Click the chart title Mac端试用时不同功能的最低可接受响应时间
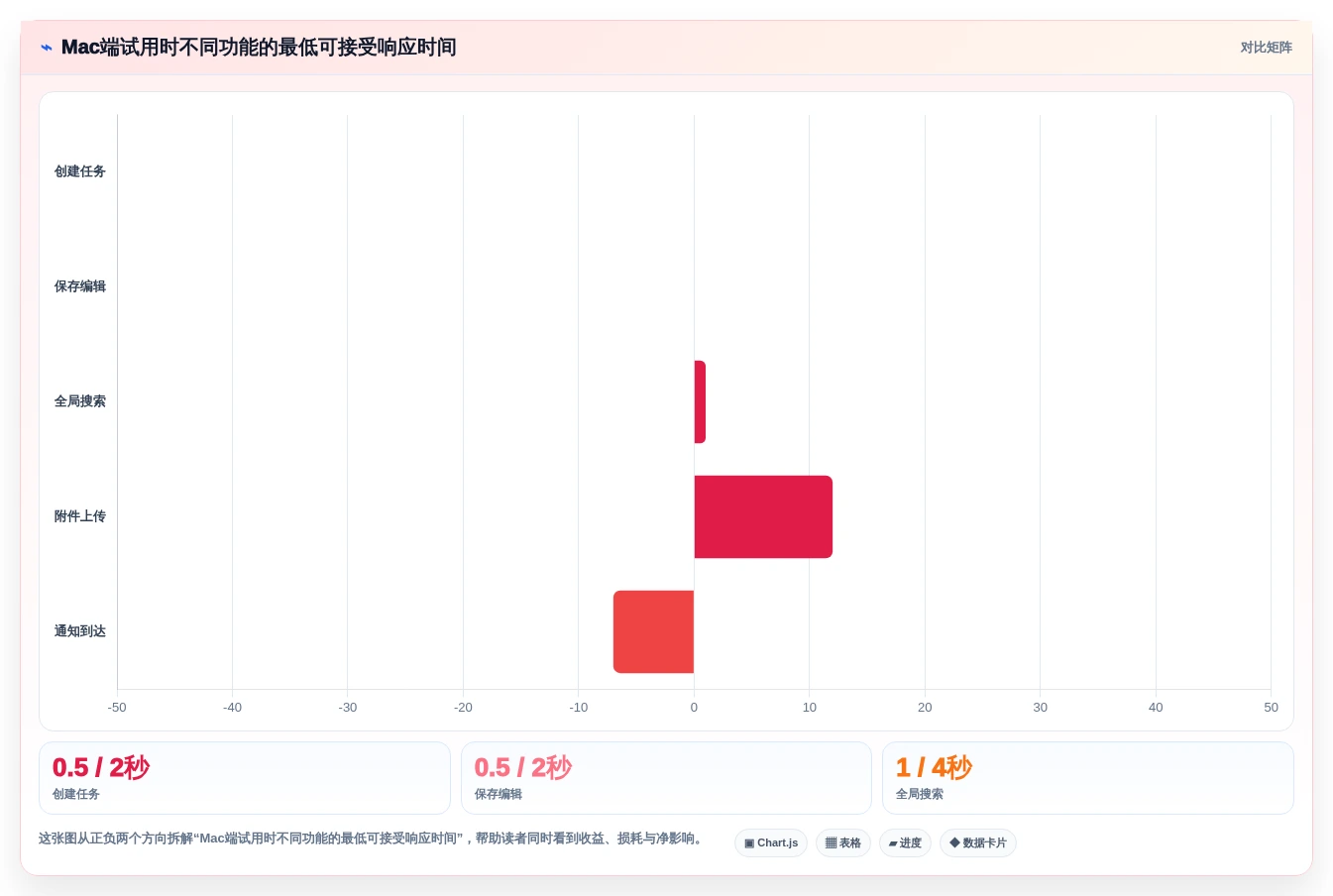Image resolution: width=1333 pixels, height=896 pixels. (x=259, y=48)
